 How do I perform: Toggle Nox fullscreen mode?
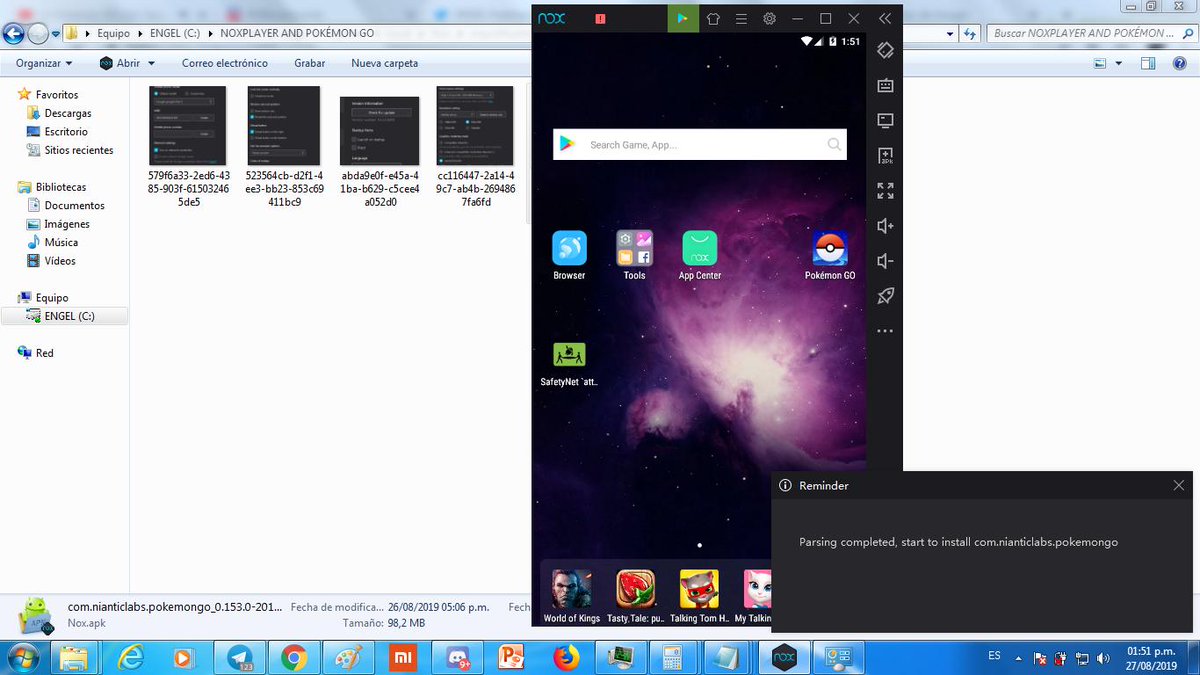pyautogui.click(x=885, y=190)
